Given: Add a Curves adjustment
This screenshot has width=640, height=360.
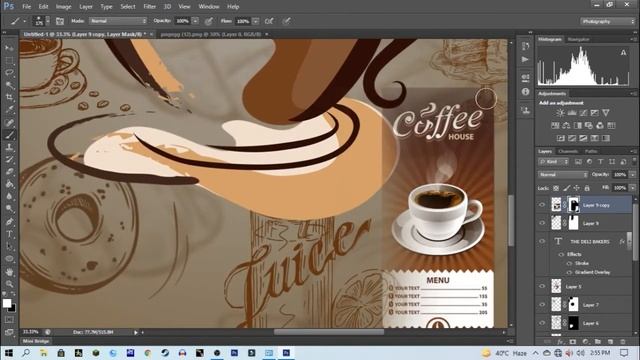Looking at the screenshot, I should tap(583, 113).
